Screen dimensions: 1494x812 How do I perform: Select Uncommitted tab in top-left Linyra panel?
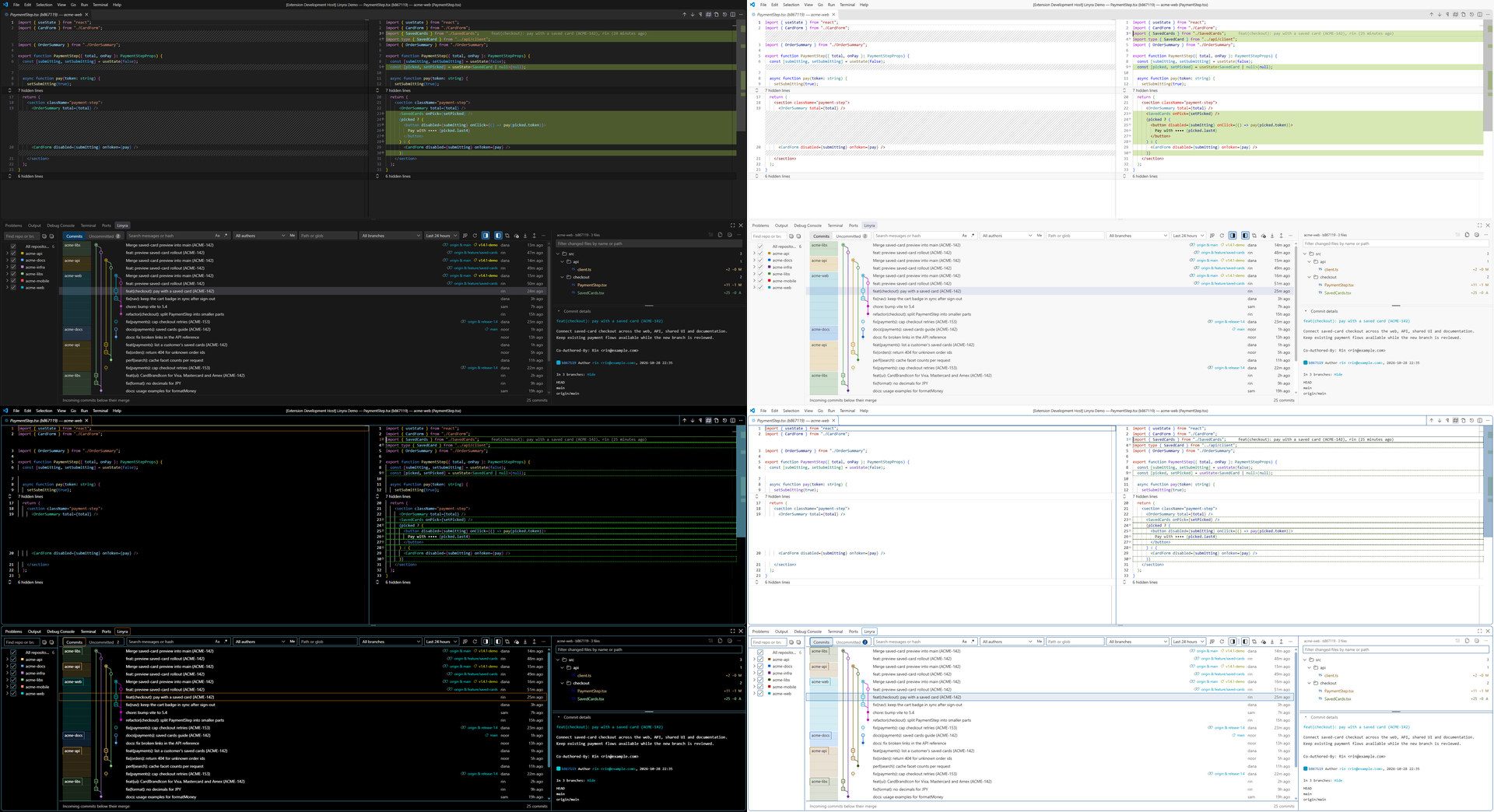[x=103, y=236]
